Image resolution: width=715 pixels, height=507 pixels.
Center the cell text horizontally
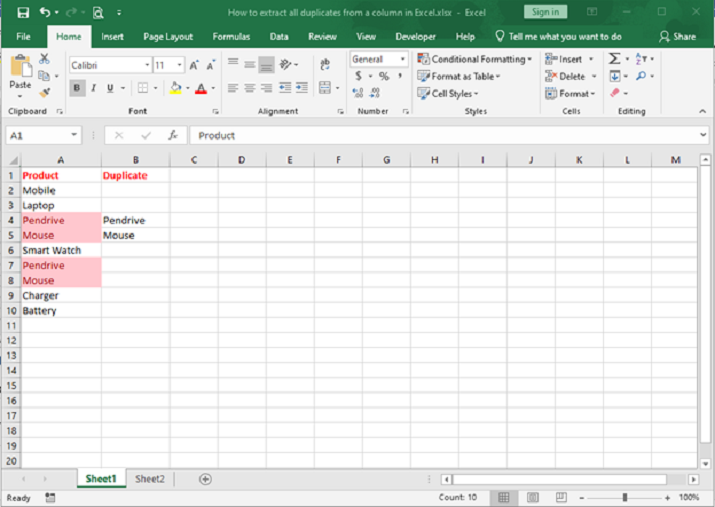[x=249, y=88]
